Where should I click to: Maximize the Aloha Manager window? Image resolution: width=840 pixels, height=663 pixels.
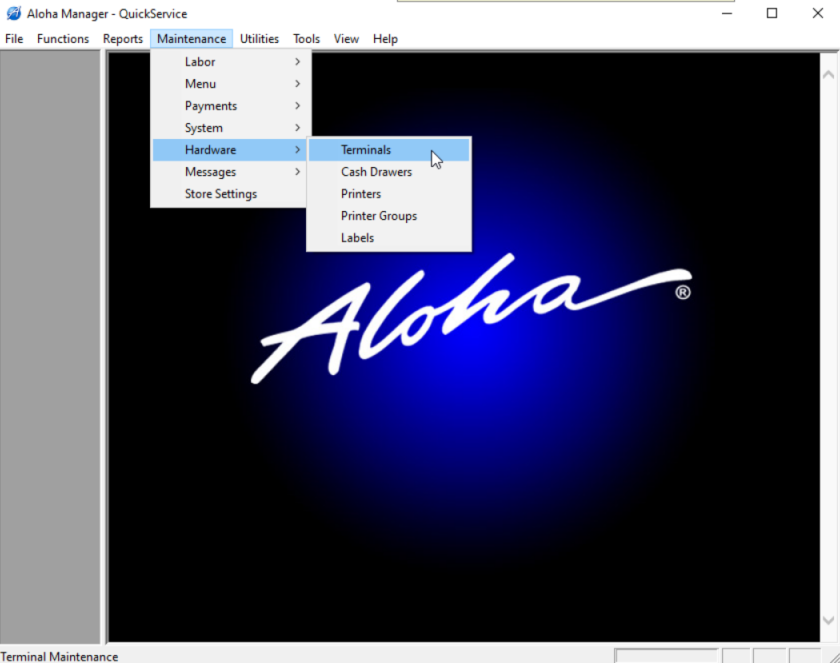pyautogui.click(x=771, y=13)
